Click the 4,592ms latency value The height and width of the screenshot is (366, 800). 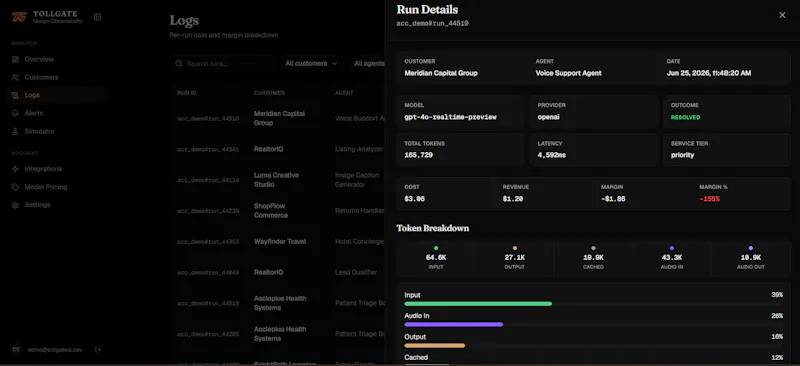pyautogui.click(x=552, y=155)
